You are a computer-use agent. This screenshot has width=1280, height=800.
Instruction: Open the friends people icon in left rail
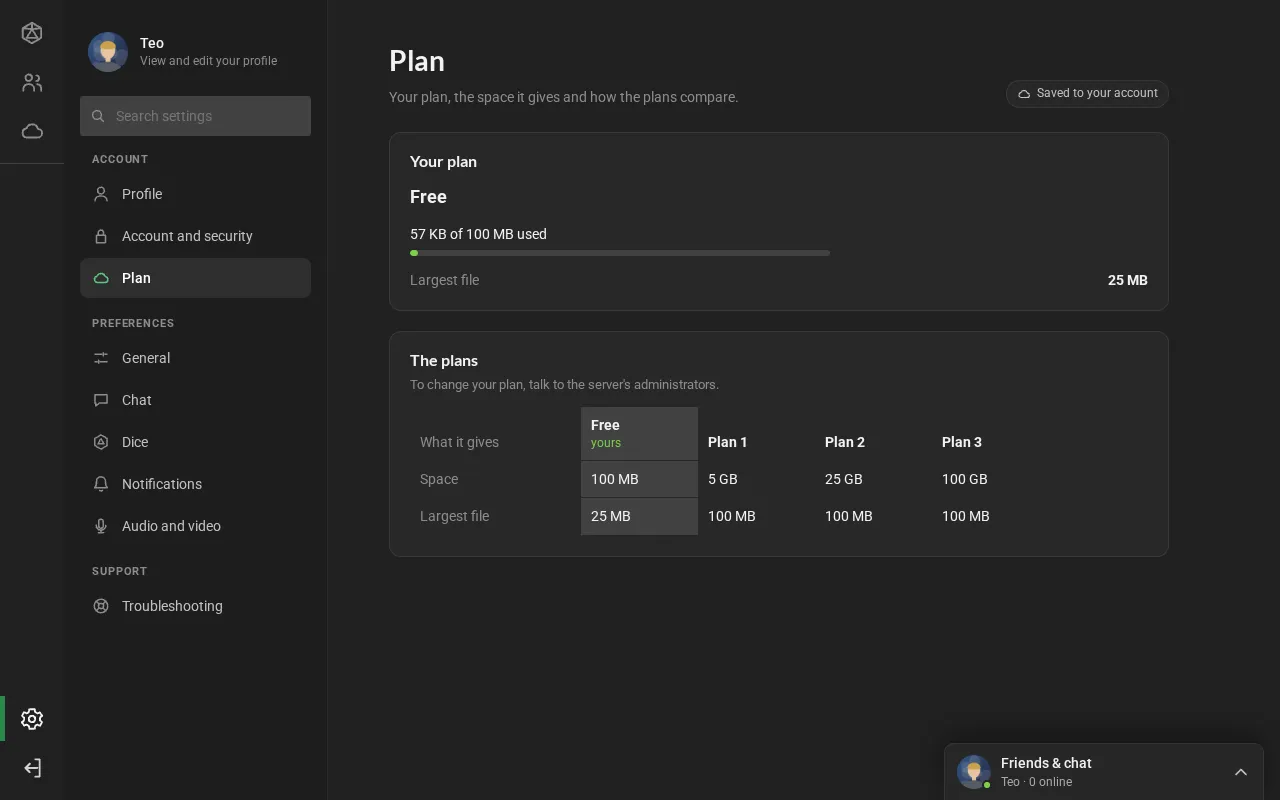pyautogui.click(x=32, y=83)
